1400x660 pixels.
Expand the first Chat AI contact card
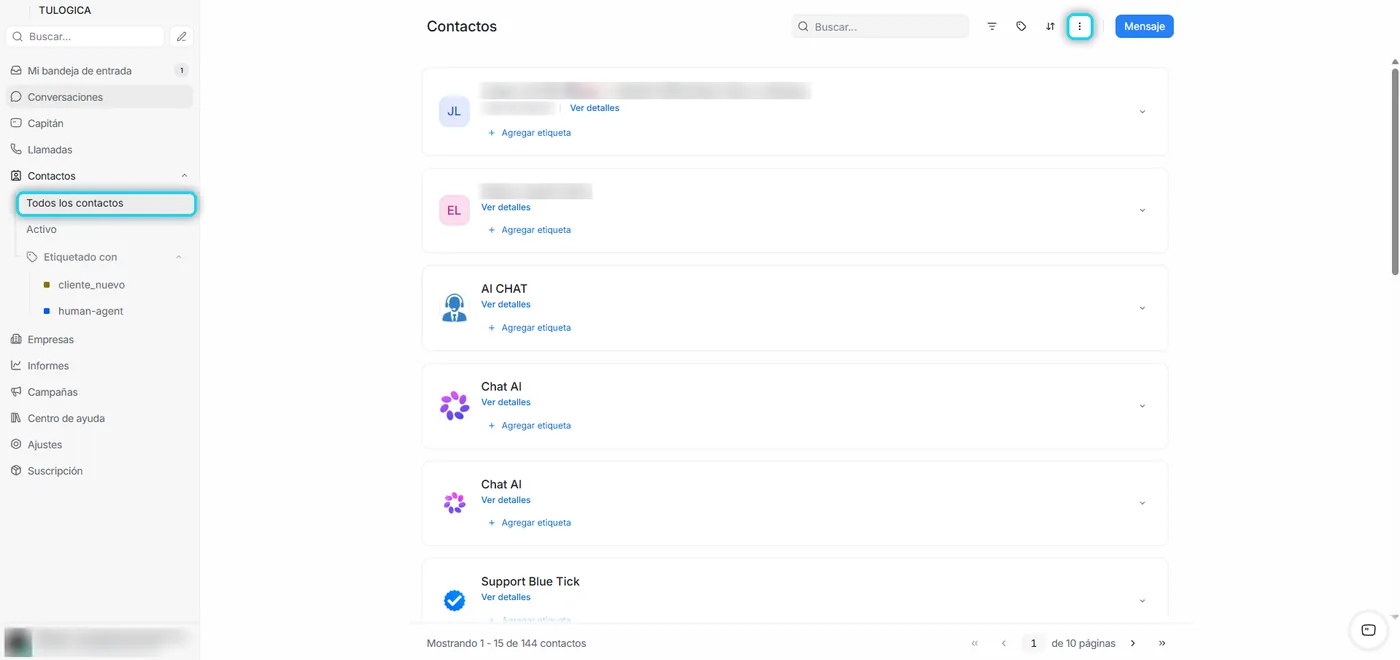1142,406
